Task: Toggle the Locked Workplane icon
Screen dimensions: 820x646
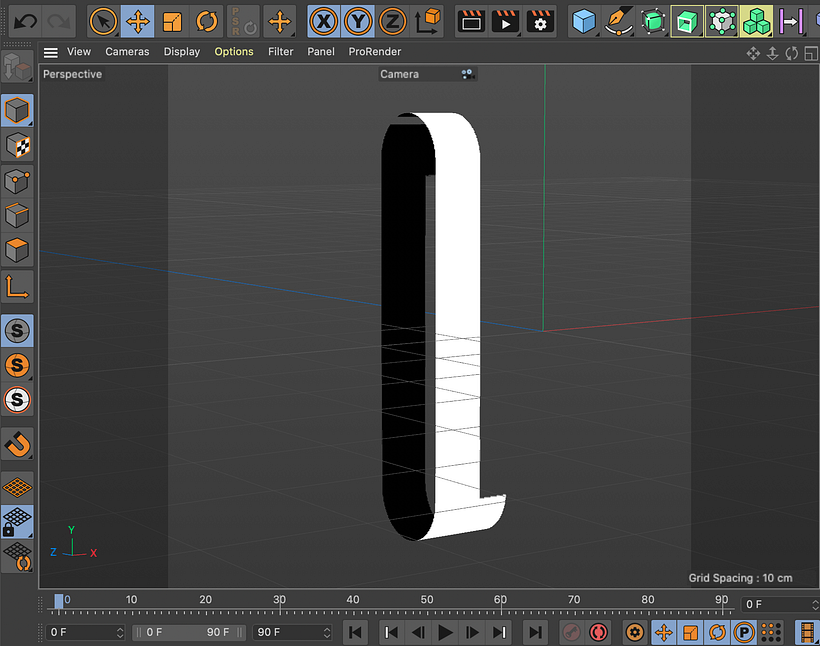Action: click(17, 522)
